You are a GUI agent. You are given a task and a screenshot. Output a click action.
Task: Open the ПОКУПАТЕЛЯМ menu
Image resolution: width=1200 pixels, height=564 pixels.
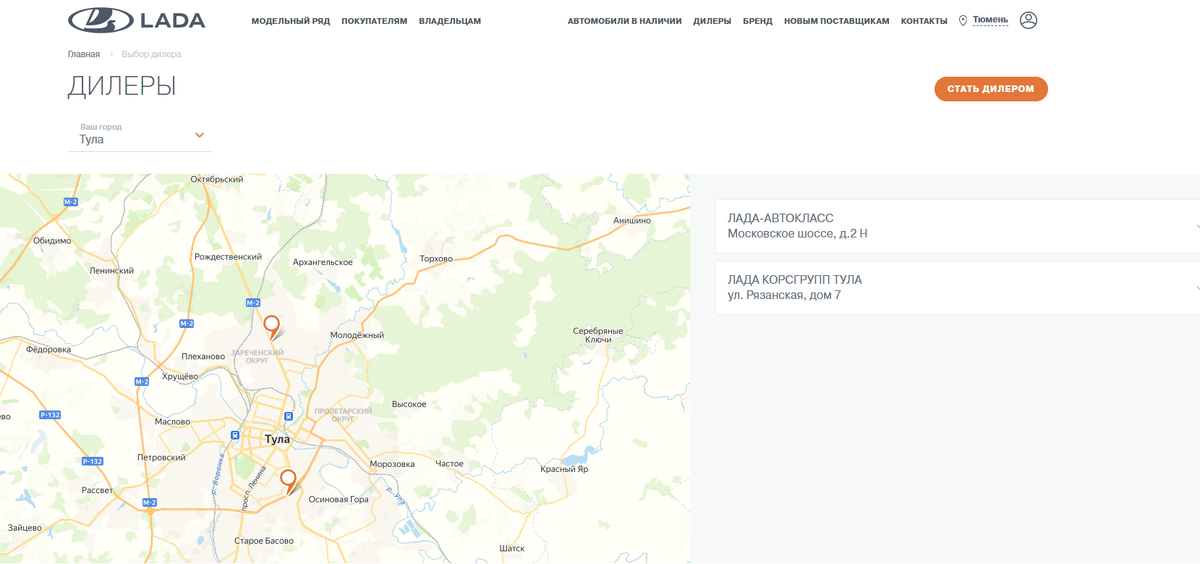374,21
